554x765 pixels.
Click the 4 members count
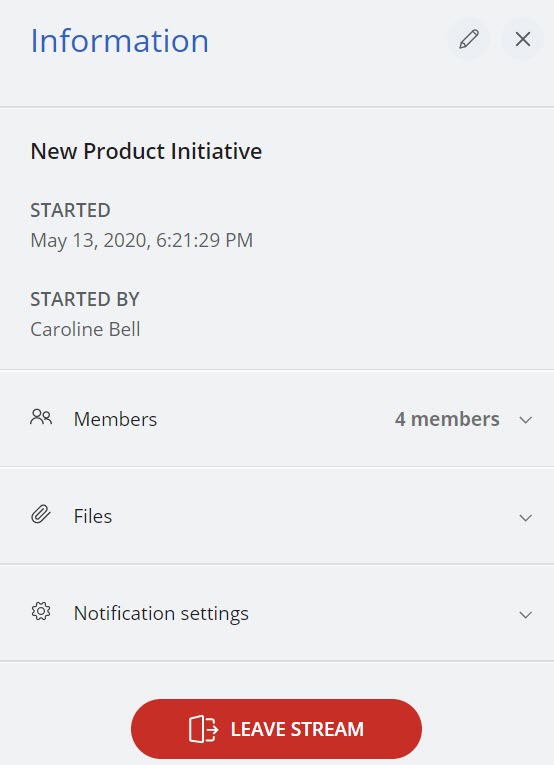coord(447,419)
